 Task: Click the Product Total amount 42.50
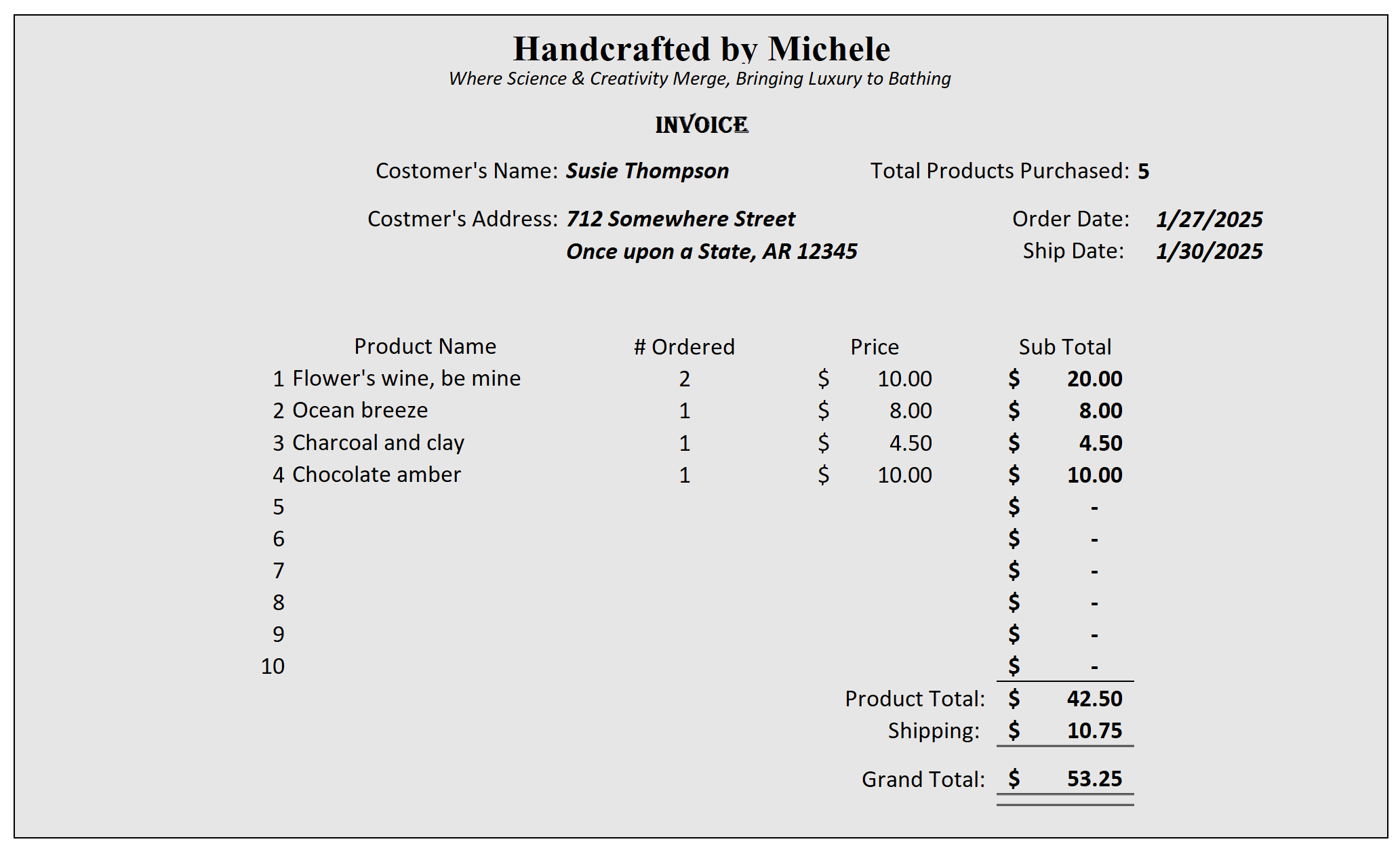pos(1094,699)
